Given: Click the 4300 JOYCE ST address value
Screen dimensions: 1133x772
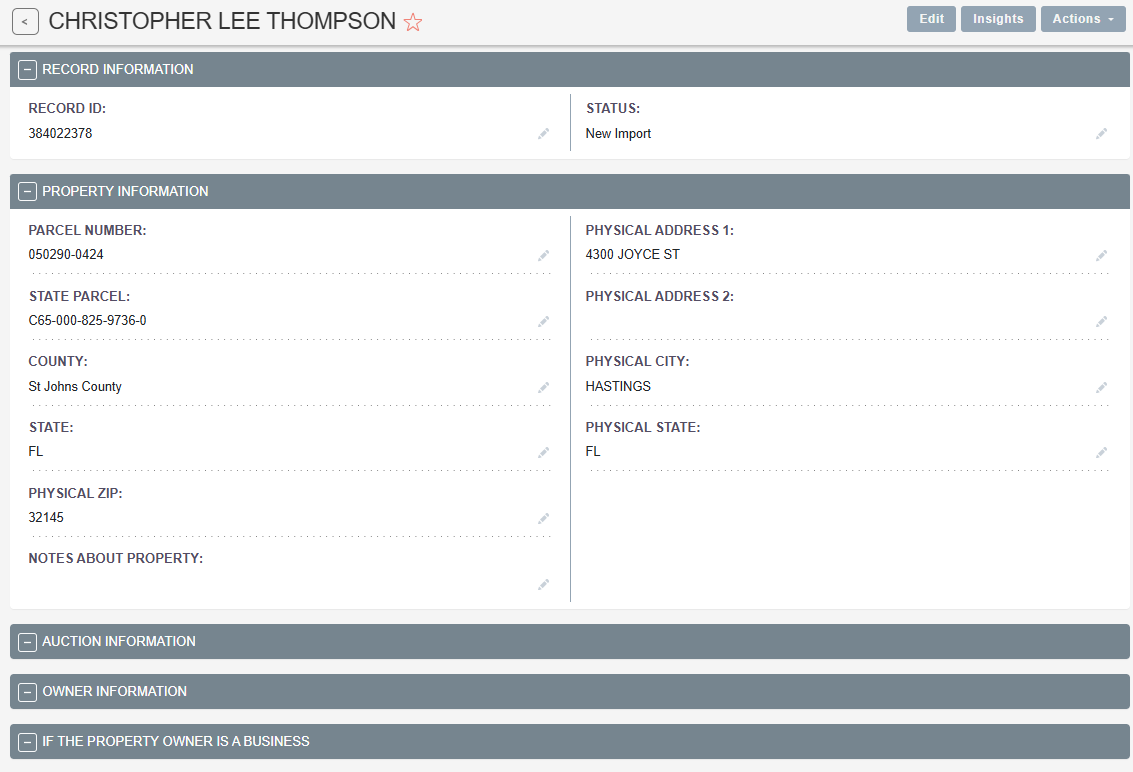Looking at the screenshot, I should 632,255.
